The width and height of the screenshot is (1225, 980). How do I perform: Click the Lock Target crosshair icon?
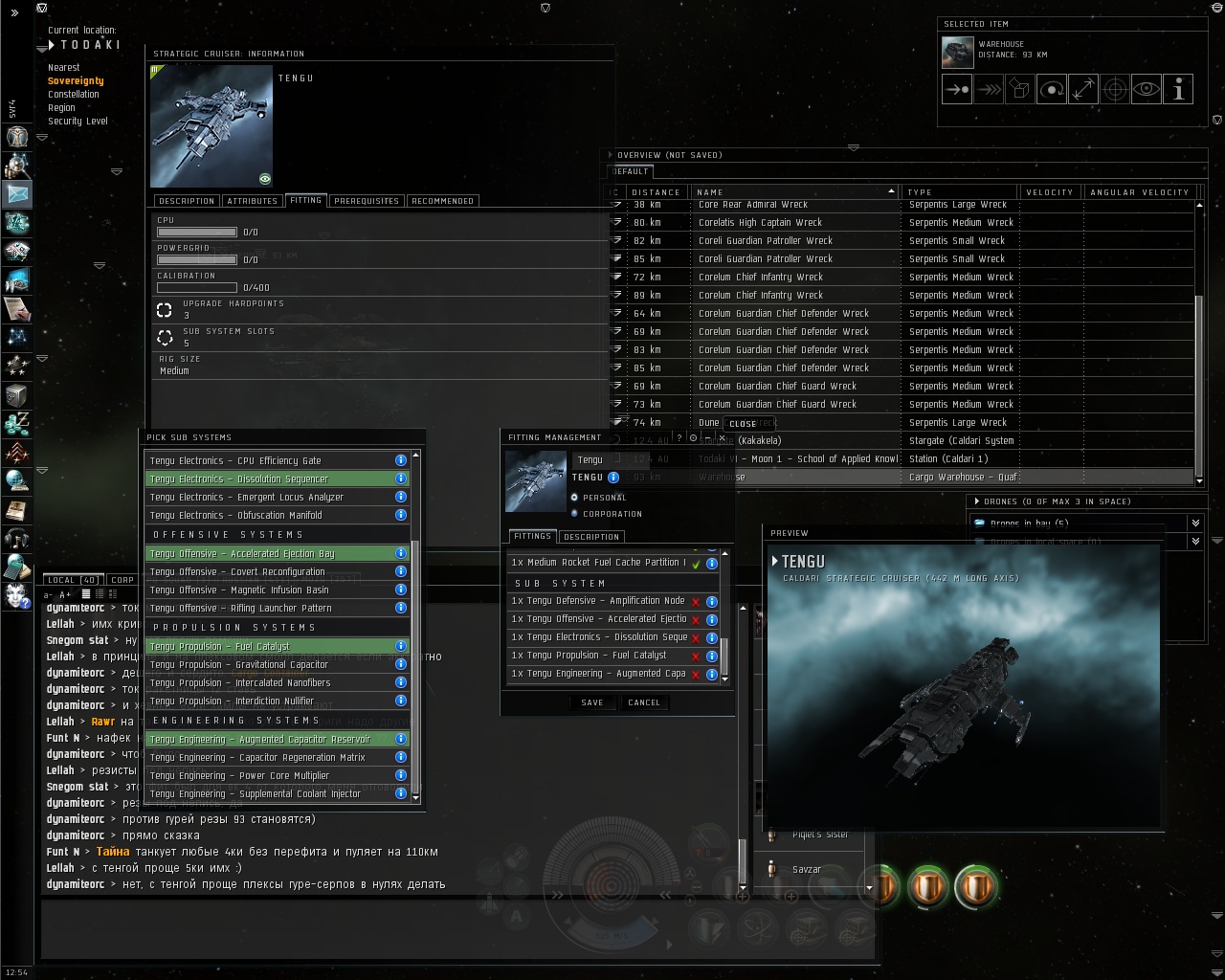1115,90
